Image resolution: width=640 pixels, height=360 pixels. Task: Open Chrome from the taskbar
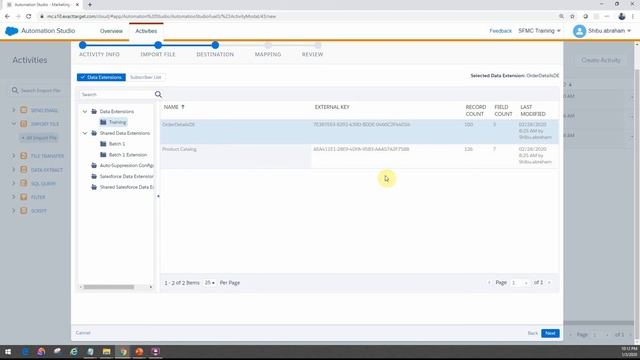coord(123,352)
